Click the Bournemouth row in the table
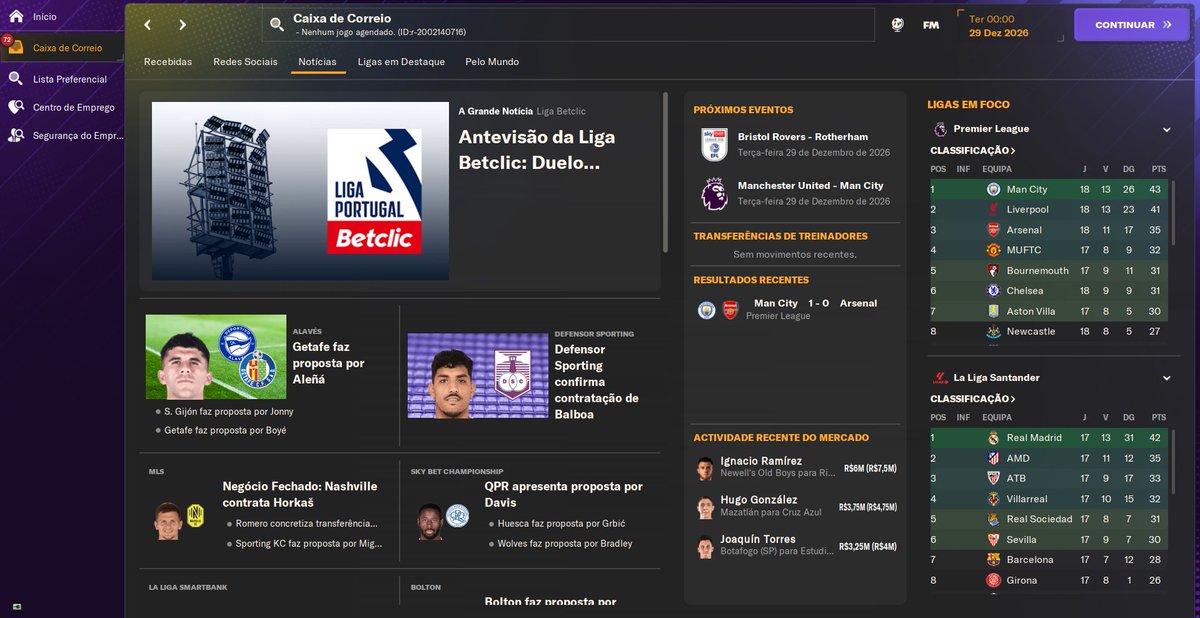The image size is (1200, 618). (x=1047, y=271)
